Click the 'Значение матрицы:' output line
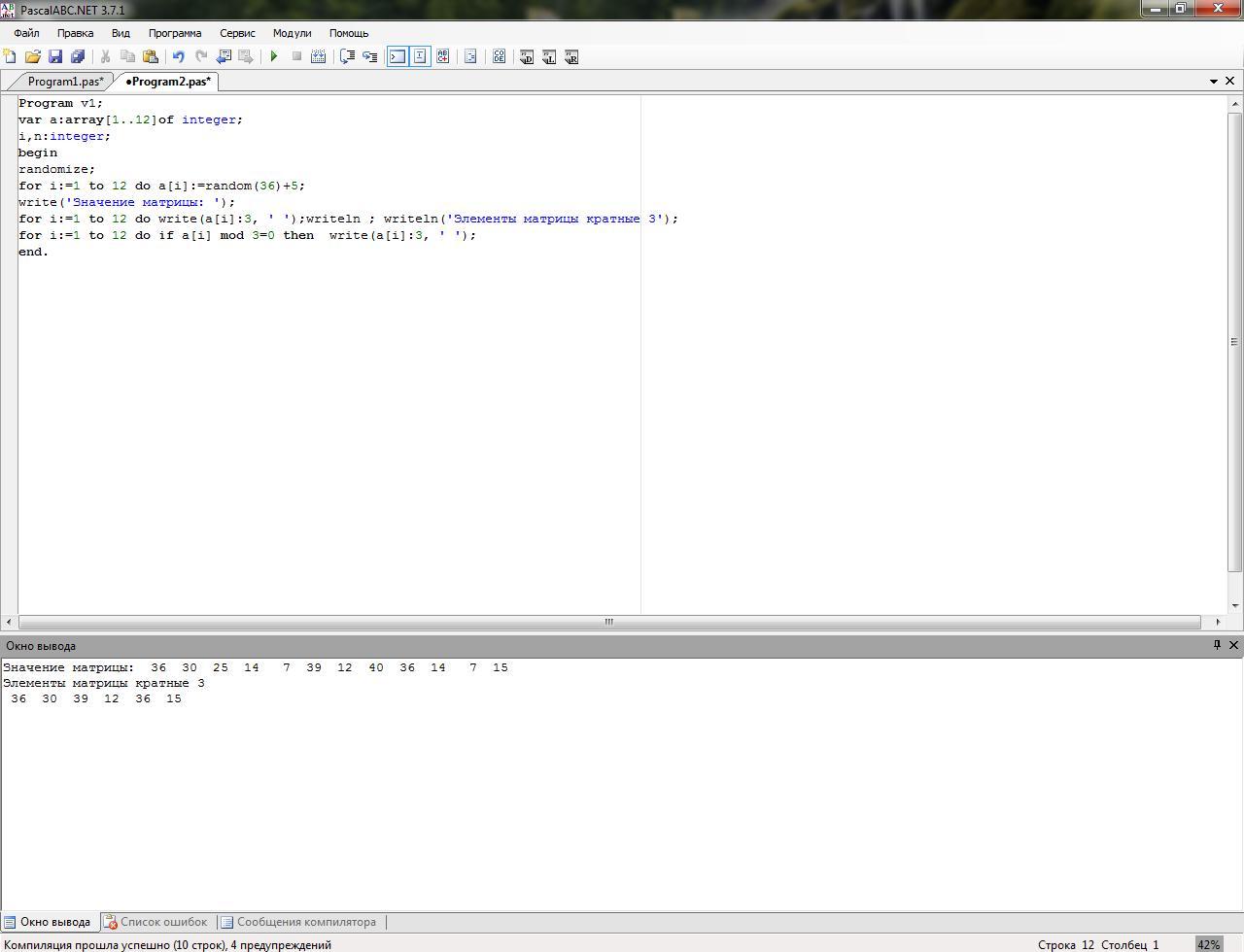The height and width of the screenshot is (952, 1244). [256, 667]
